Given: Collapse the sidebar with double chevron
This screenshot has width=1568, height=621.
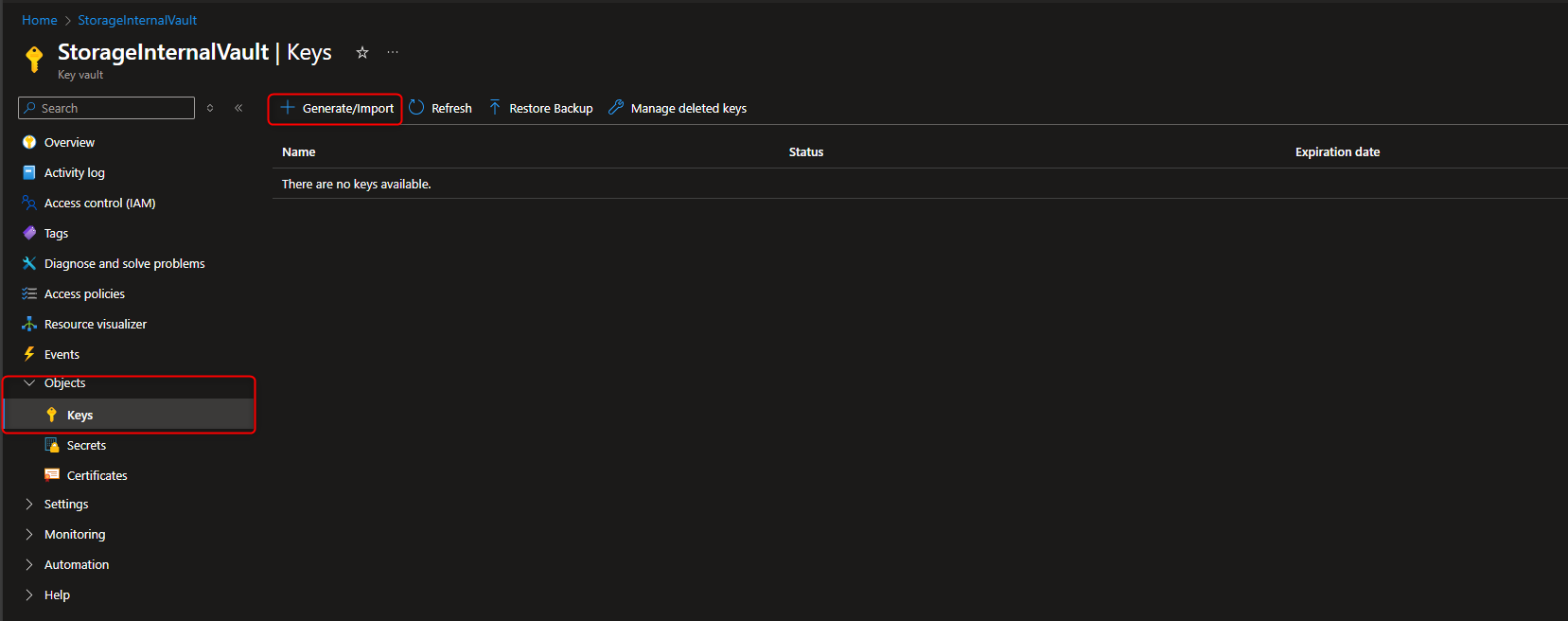Looking at the screenshot, I should (x=238, y=108).
